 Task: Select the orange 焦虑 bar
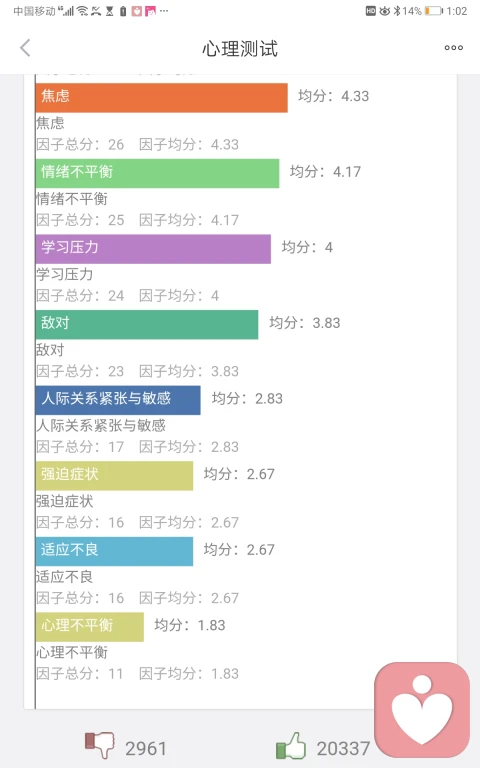[162, 98]
